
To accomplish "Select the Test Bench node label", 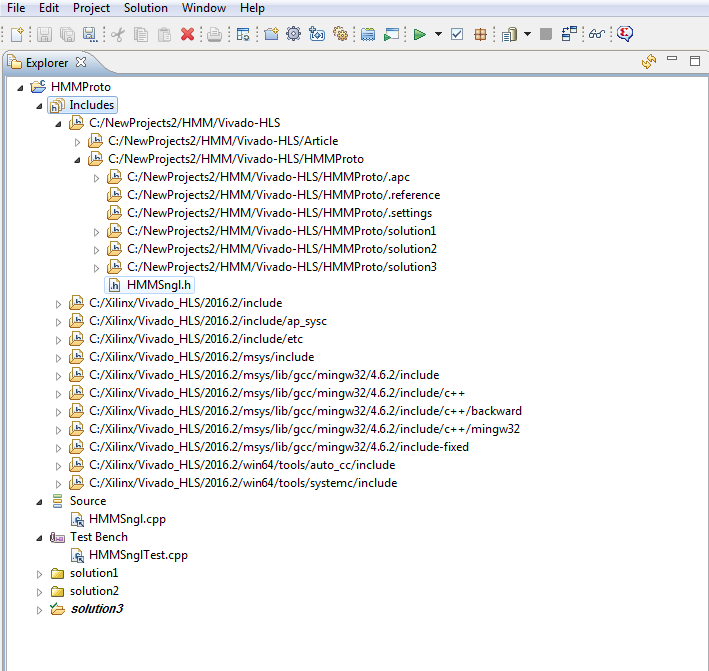I will point(99,537).
